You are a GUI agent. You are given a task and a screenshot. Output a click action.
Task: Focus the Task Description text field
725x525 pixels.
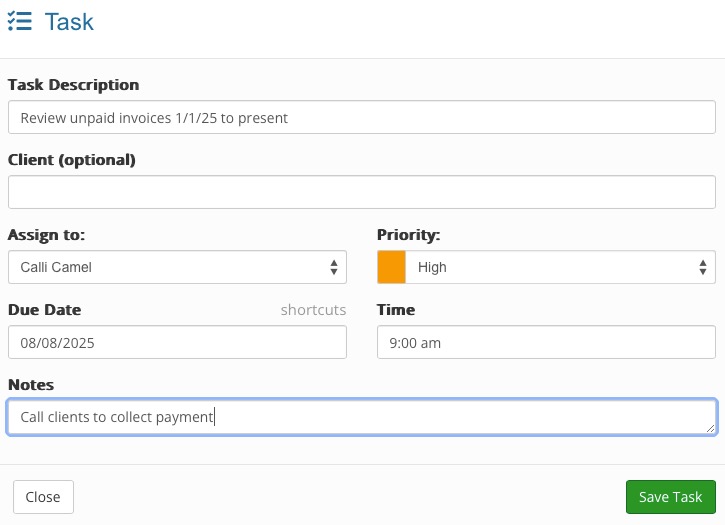pyautogui.click(x=362, y=117)
